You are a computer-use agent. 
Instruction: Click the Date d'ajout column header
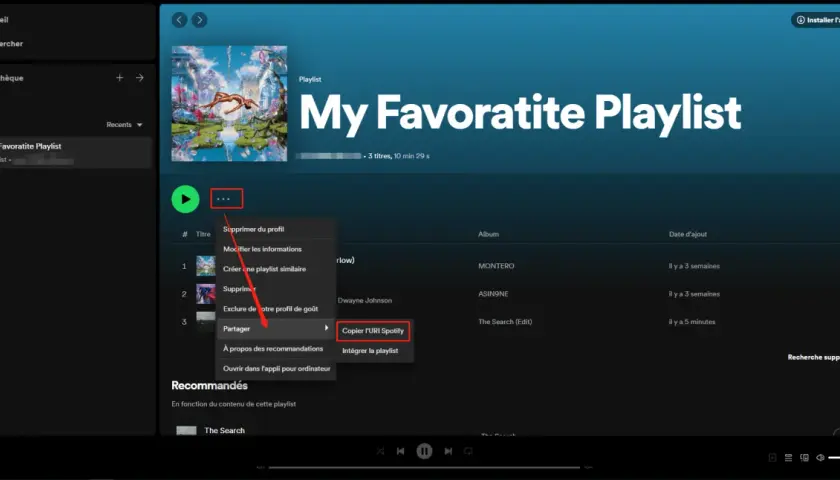click(688, 234)
